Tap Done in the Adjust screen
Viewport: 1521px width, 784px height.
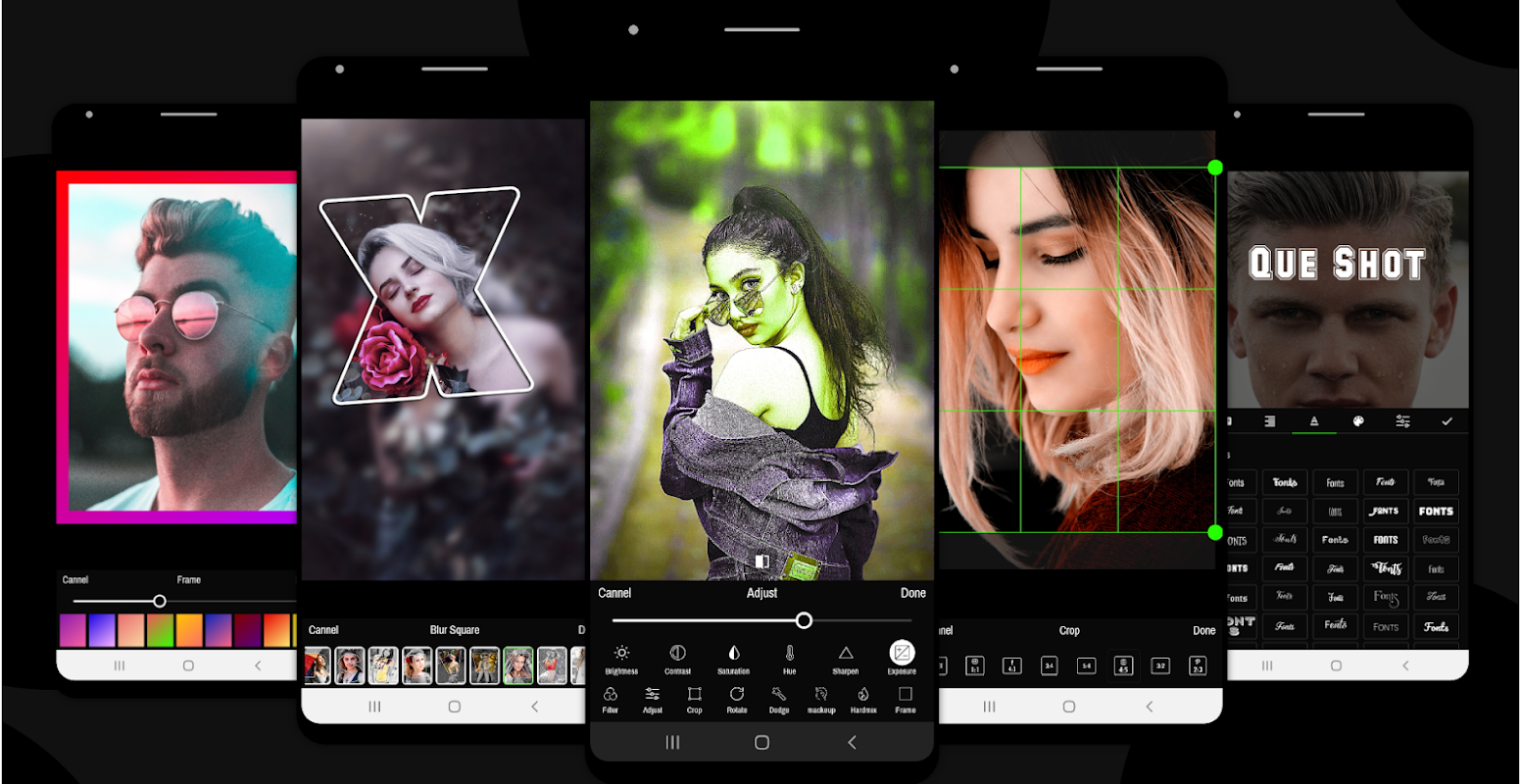913,593
